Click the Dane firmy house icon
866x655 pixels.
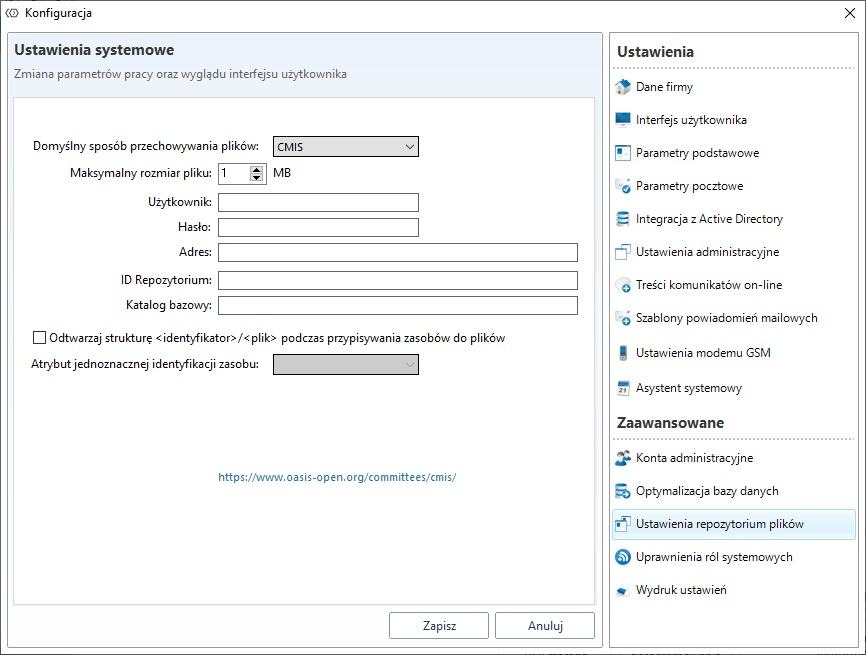point(623,87)
